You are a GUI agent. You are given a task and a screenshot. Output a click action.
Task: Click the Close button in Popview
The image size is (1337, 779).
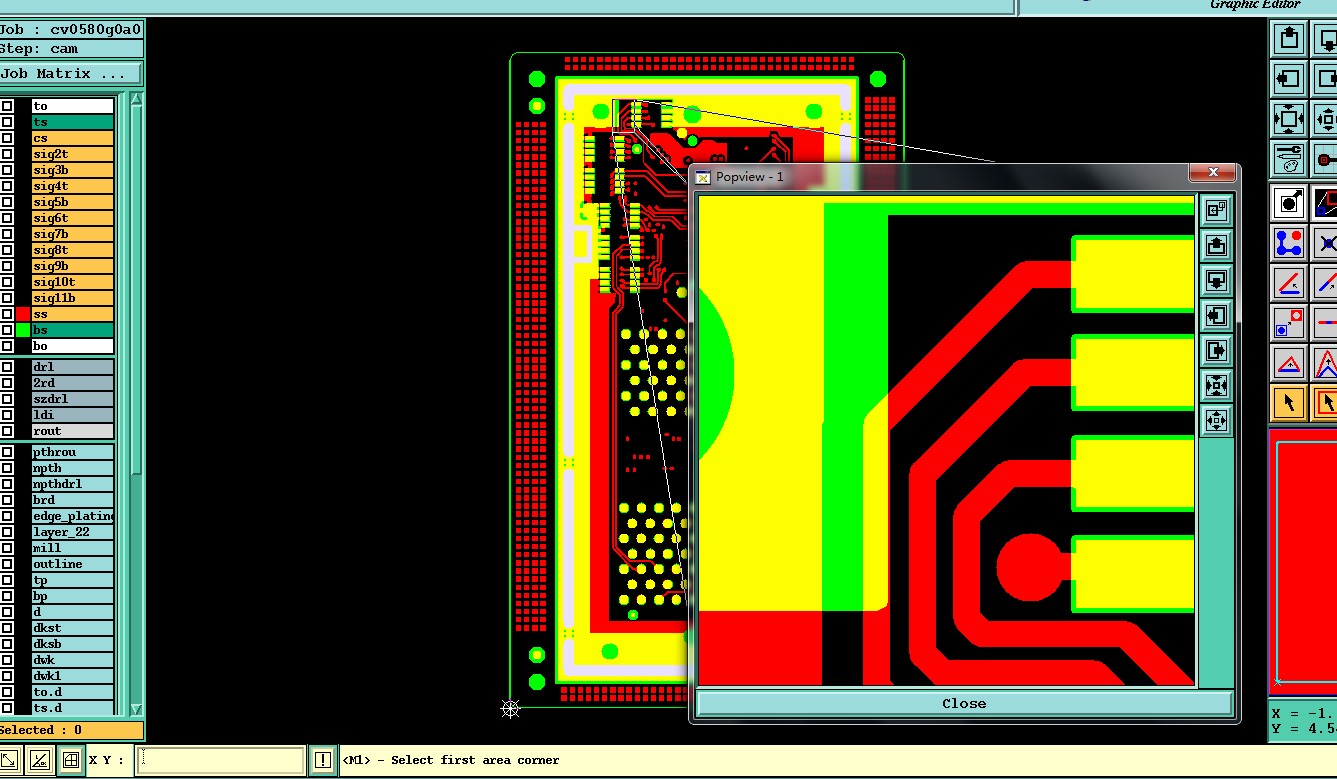tap(964, 703)
